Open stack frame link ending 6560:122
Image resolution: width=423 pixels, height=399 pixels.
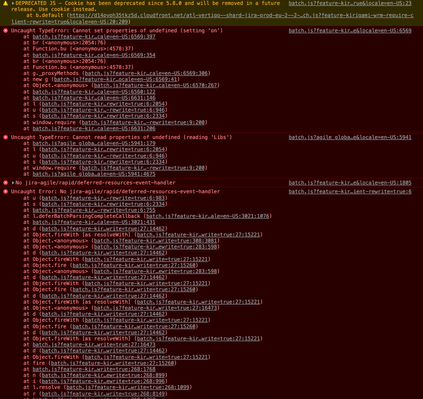[x=94, y=92]
